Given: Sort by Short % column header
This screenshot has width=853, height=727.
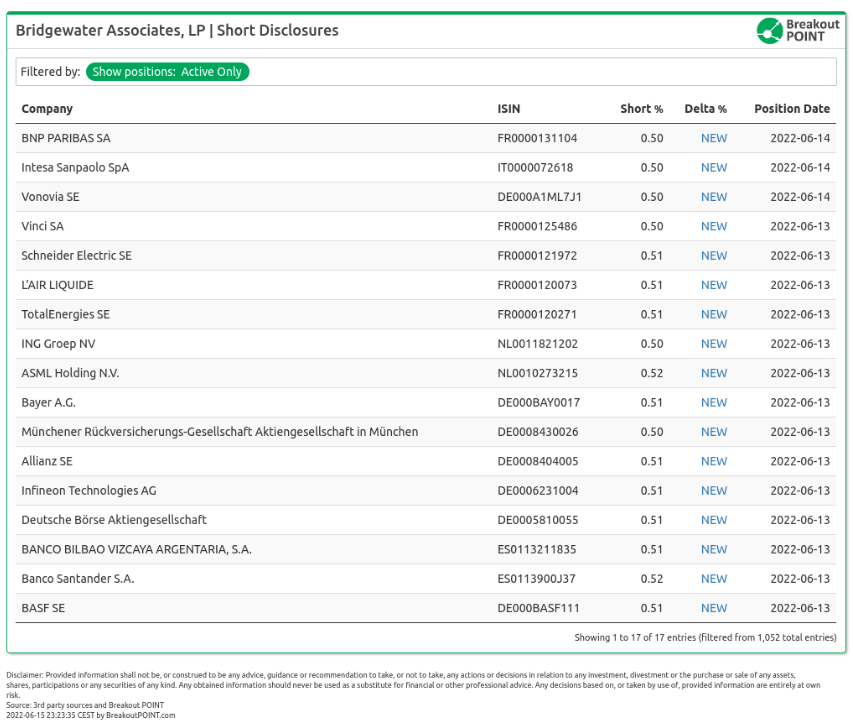Looking at the screenshot, I should coord(641,109).
